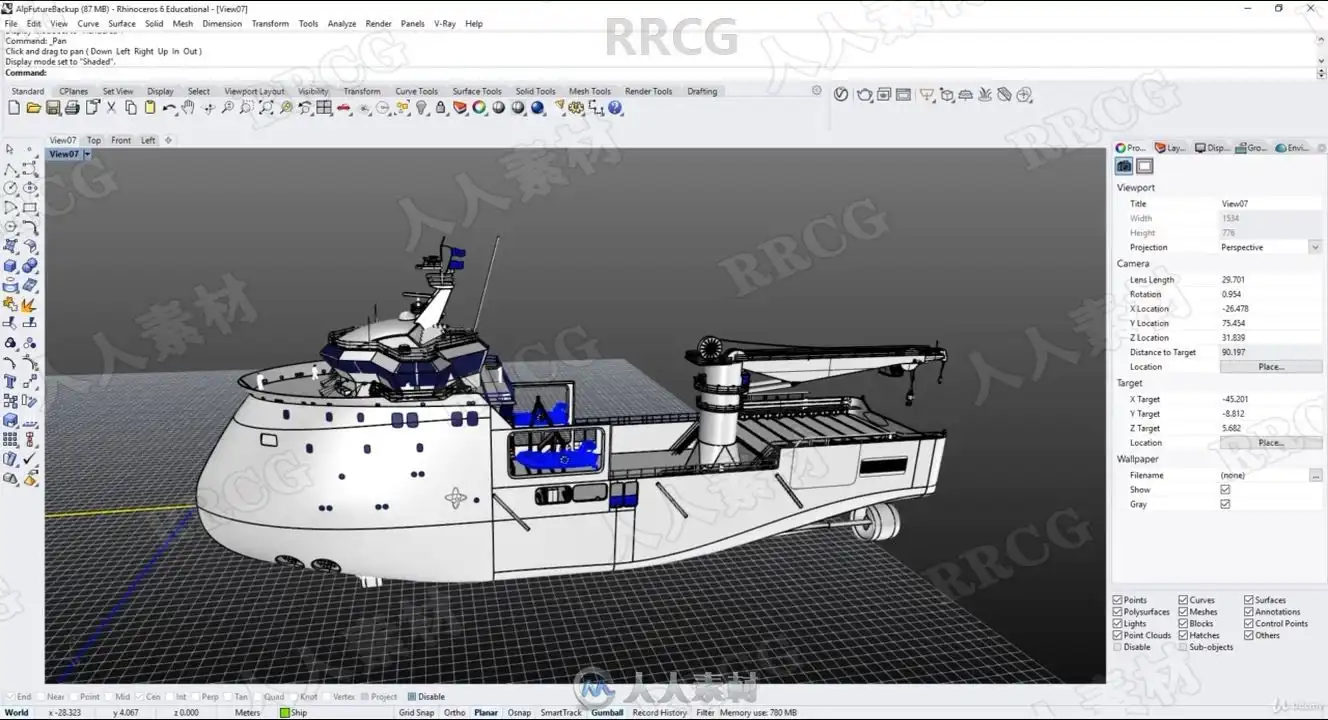Toggle the Lights filter checkbox

1118,624
